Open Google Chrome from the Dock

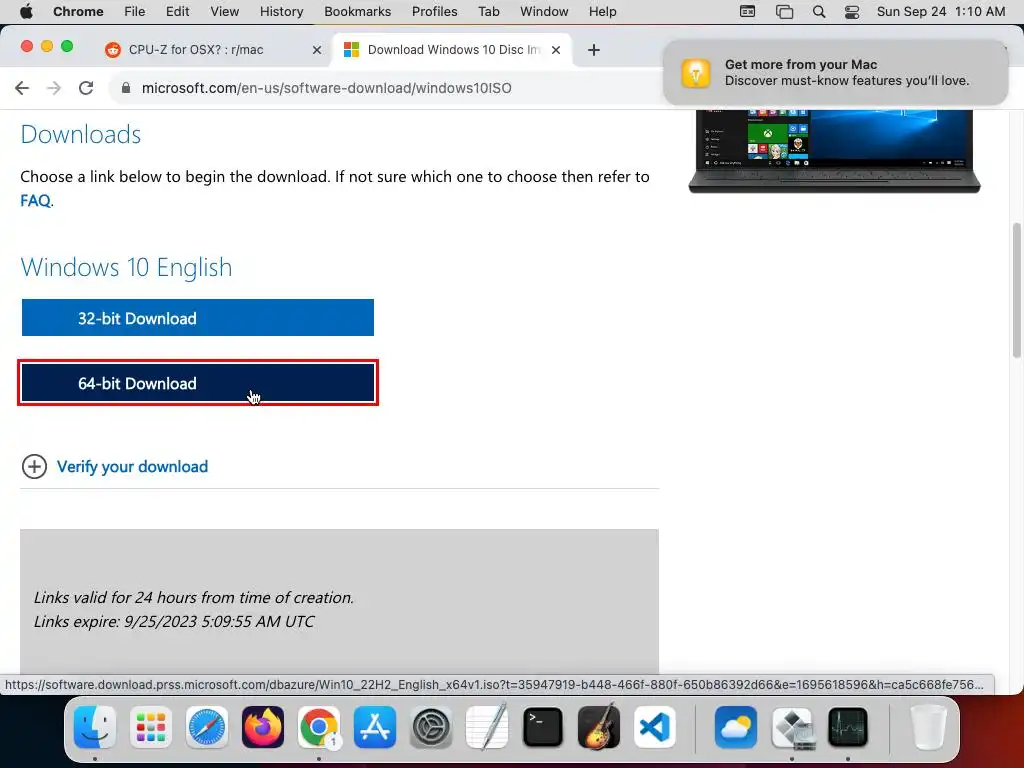click(x=319, y=727)
